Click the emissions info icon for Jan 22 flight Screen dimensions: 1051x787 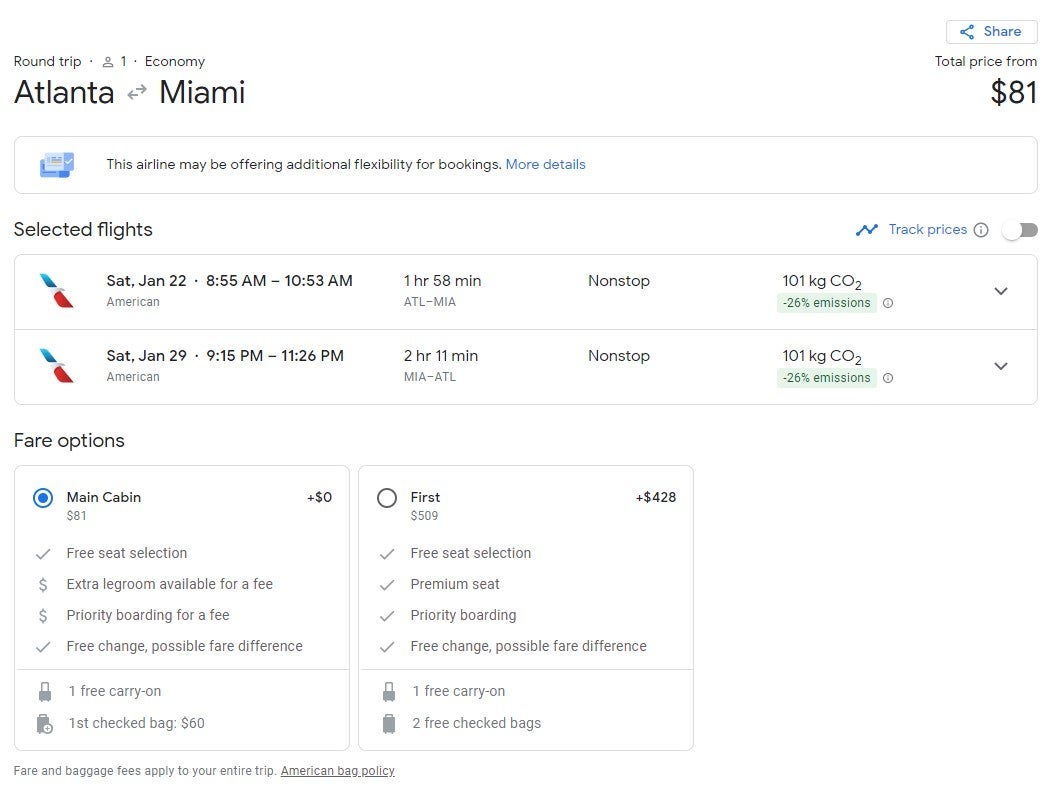click(x=888, y=303)
